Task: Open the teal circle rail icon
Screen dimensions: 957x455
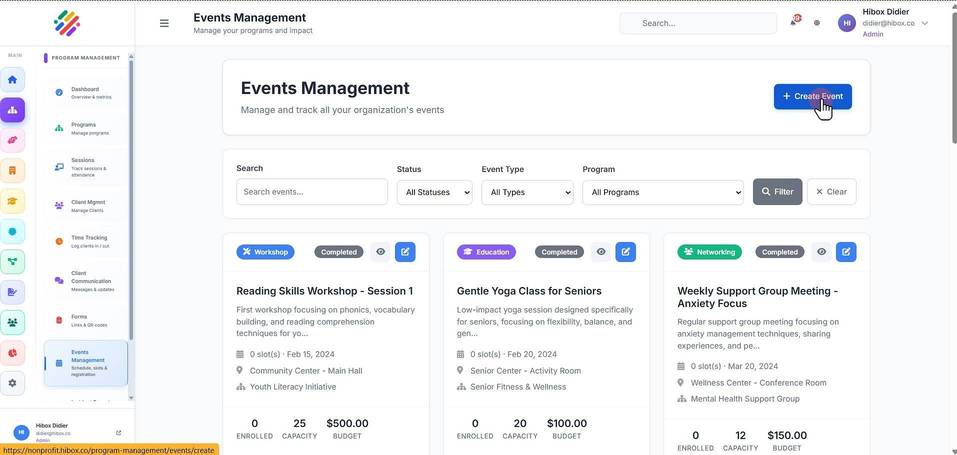Action: [12, 231]
